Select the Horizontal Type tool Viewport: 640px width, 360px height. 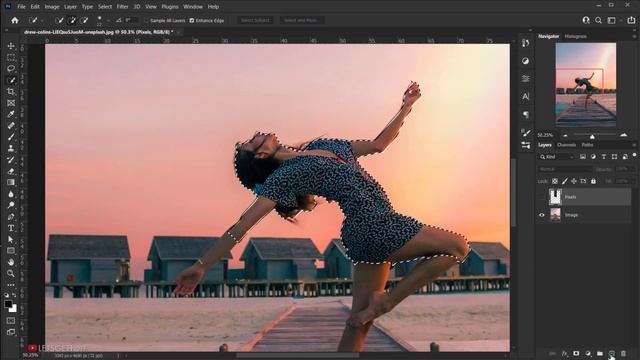(x=11, y=228)
